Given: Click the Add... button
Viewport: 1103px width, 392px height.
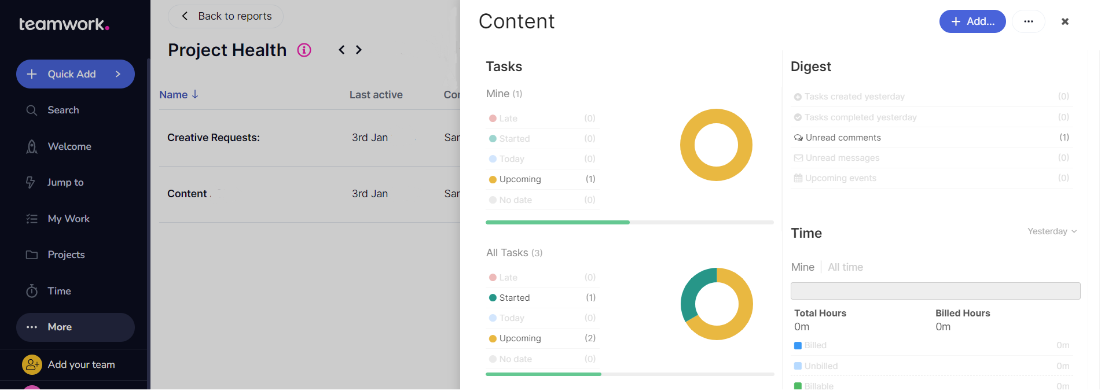Looking at the screenshot, I should pos(972,22).
